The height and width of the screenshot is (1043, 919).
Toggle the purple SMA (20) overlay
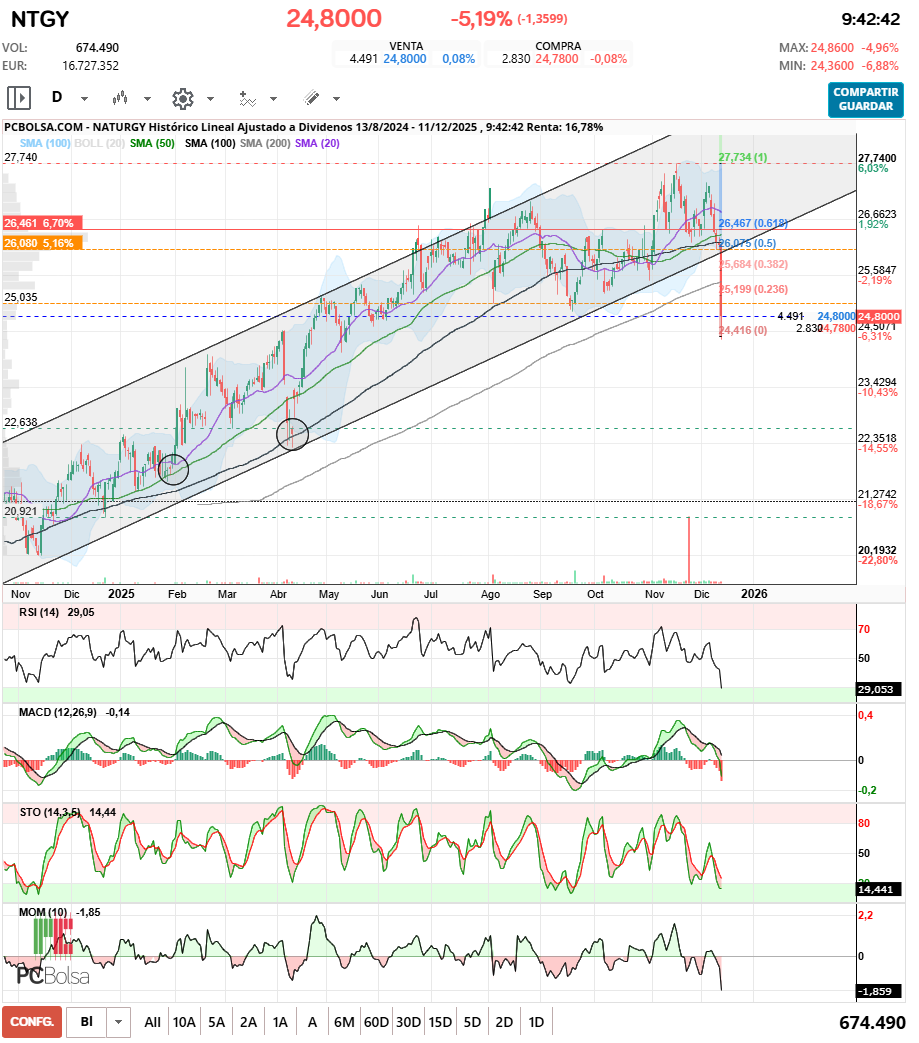click(x=318, y=144)
